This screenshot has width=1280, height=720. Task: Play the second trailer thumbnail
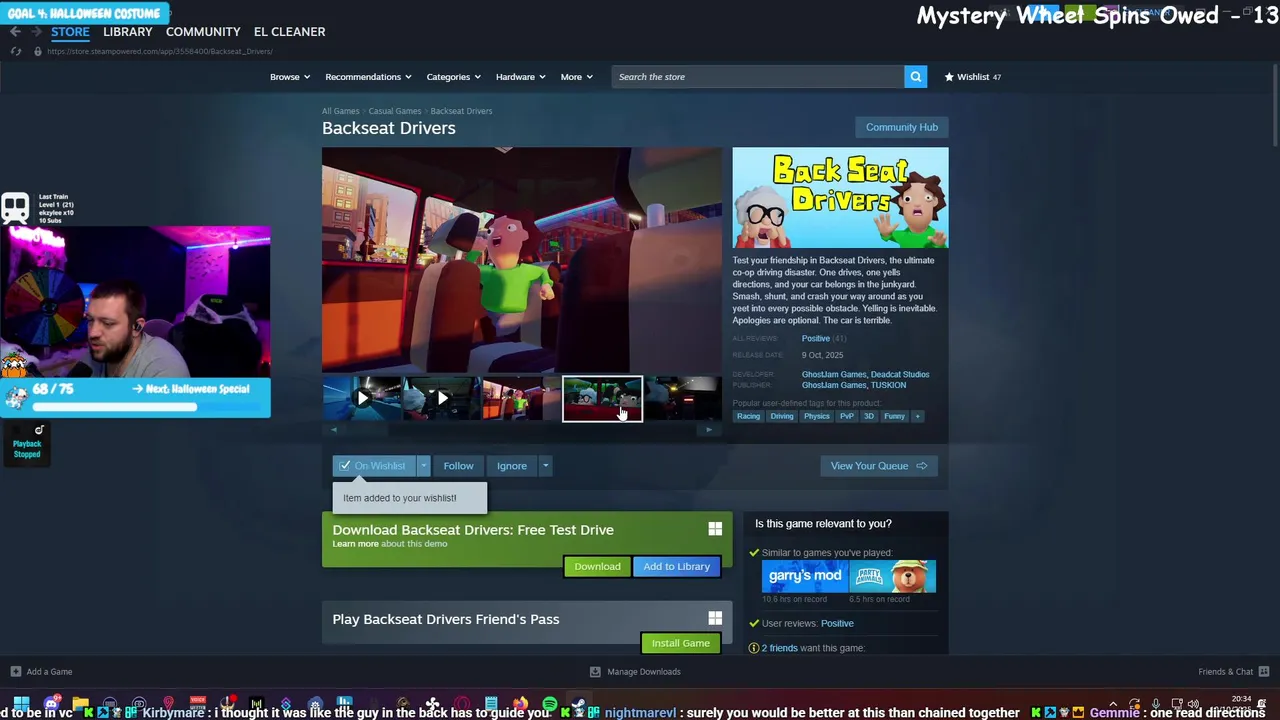tap(442, 398)
